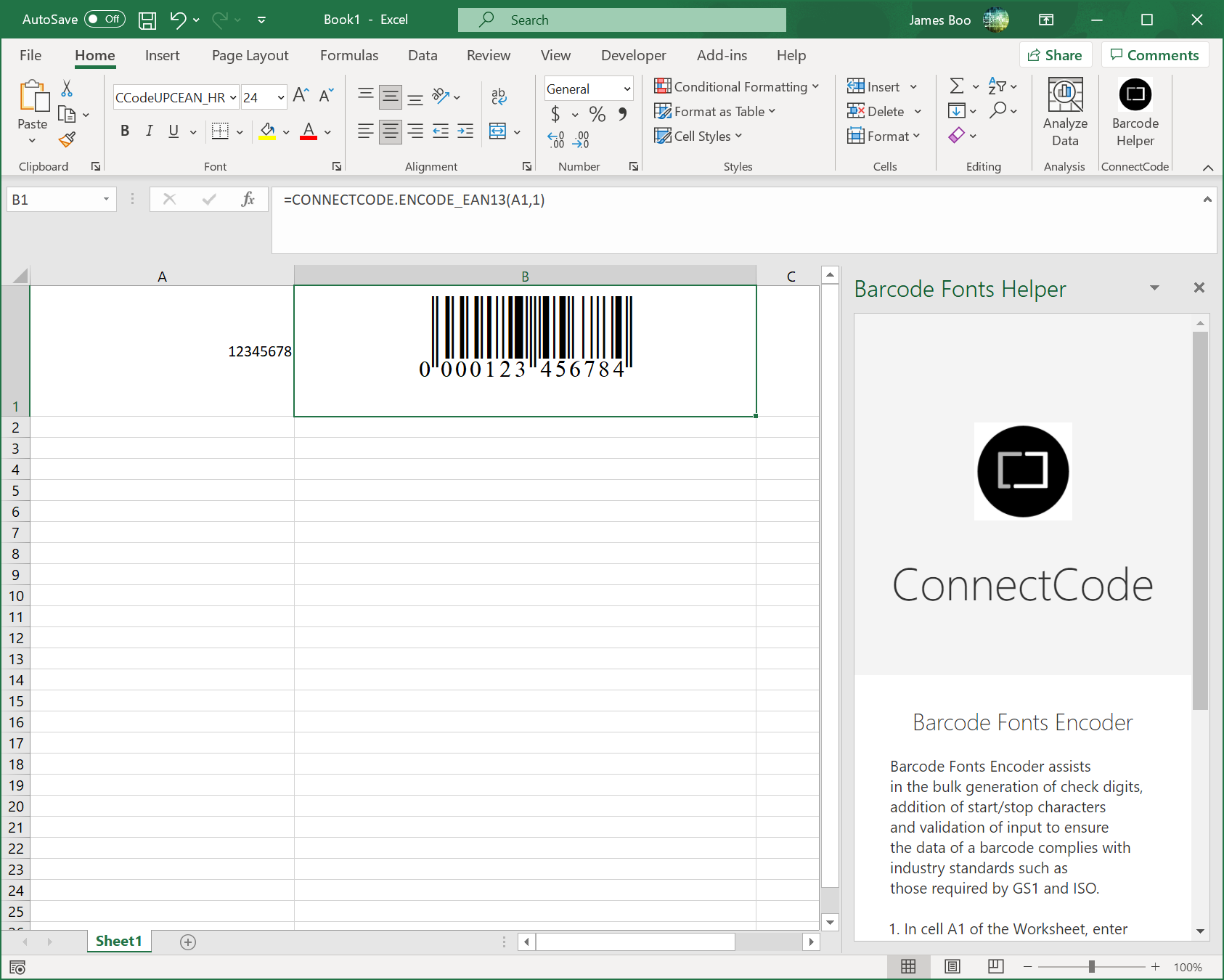Screen dimensions: 1224x980
Task: Switch to Page Layout view icon
Action: 952,966
